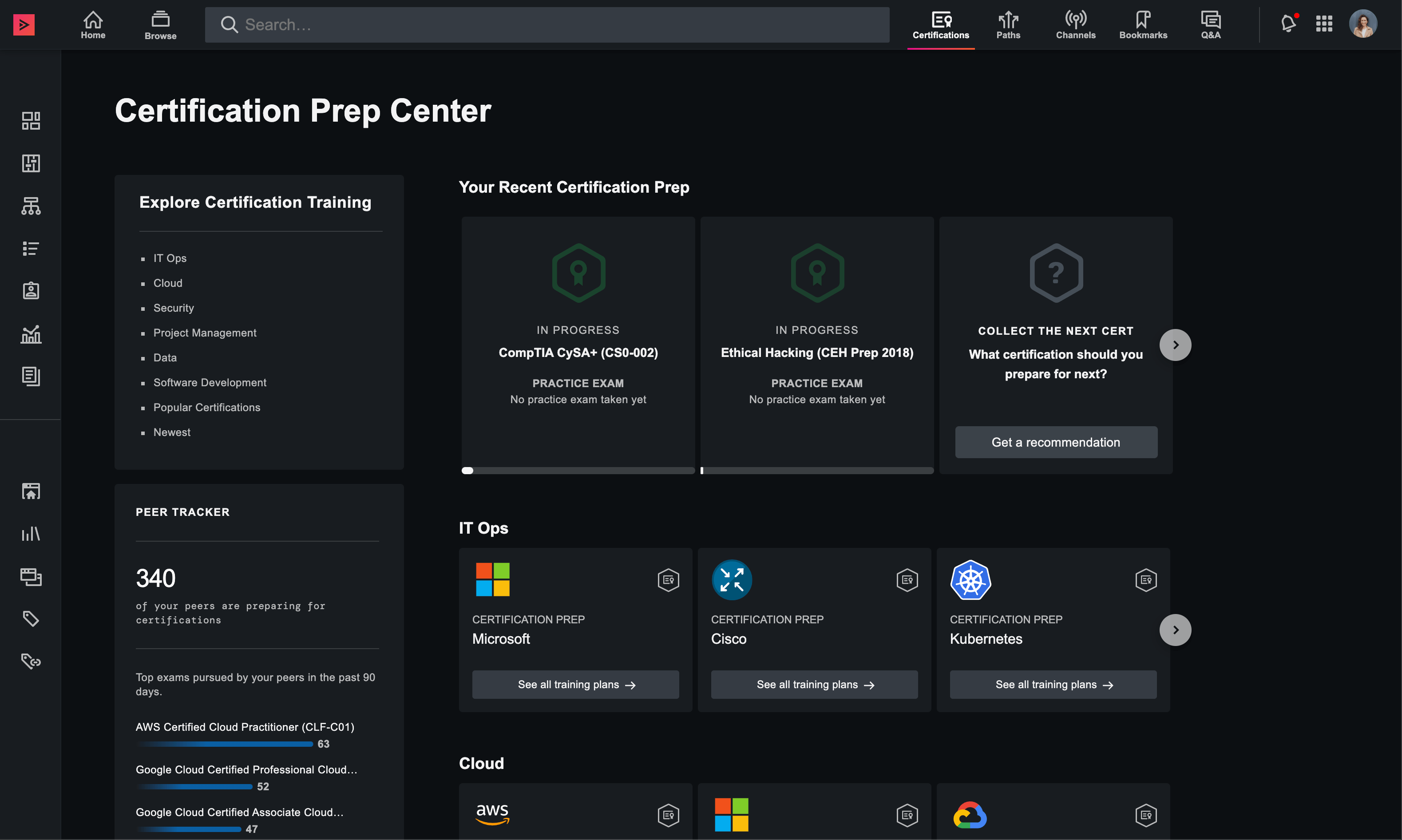Screen dimensions: 1402x840
Task: Click the Pluralsight logo icon
Action: point(24,25)
